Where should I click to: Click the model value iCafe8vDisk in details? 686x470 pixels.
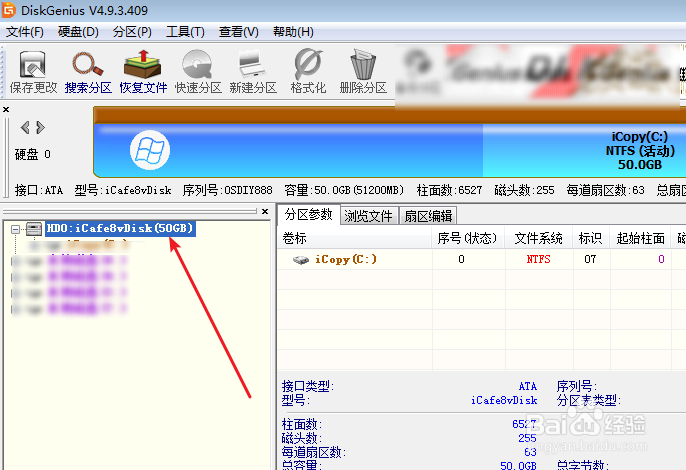(x=504, y=400)
